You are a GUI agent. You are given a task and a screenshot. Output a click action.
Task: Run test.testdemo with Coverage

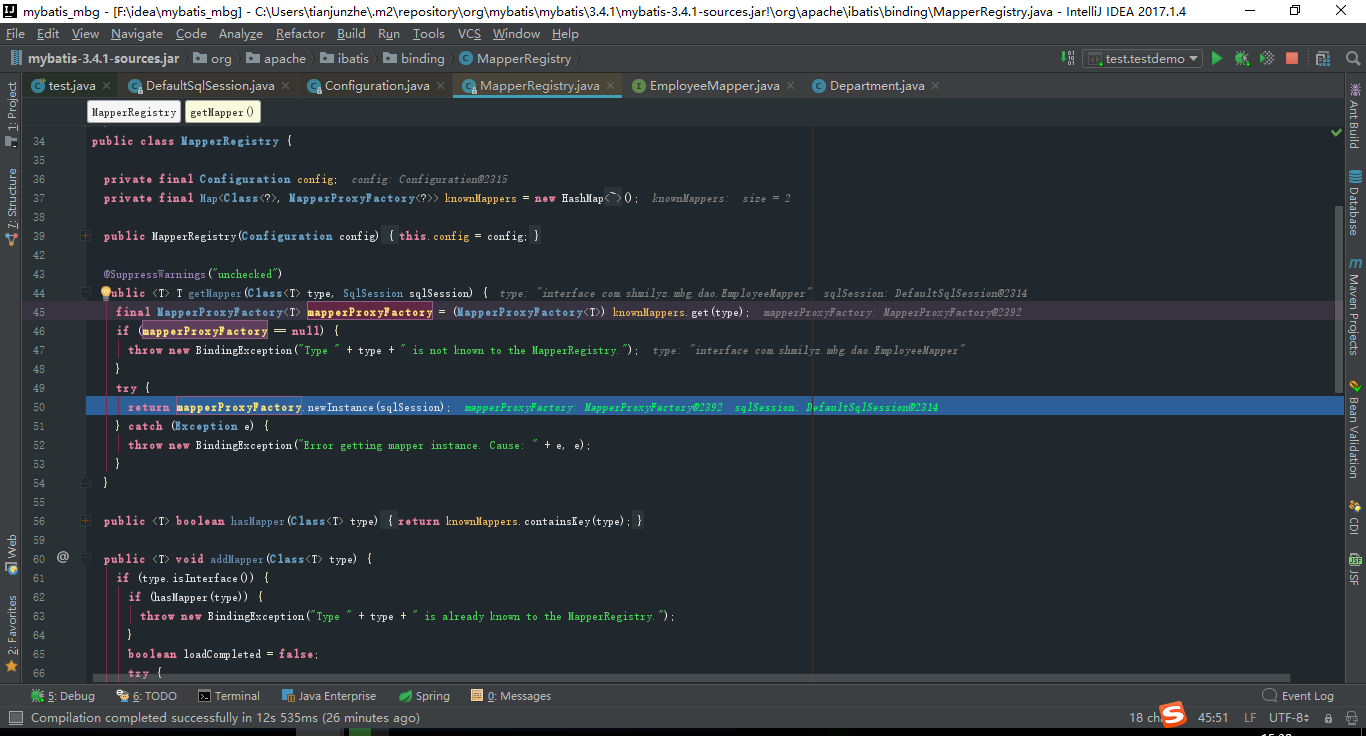point(1266,58)
